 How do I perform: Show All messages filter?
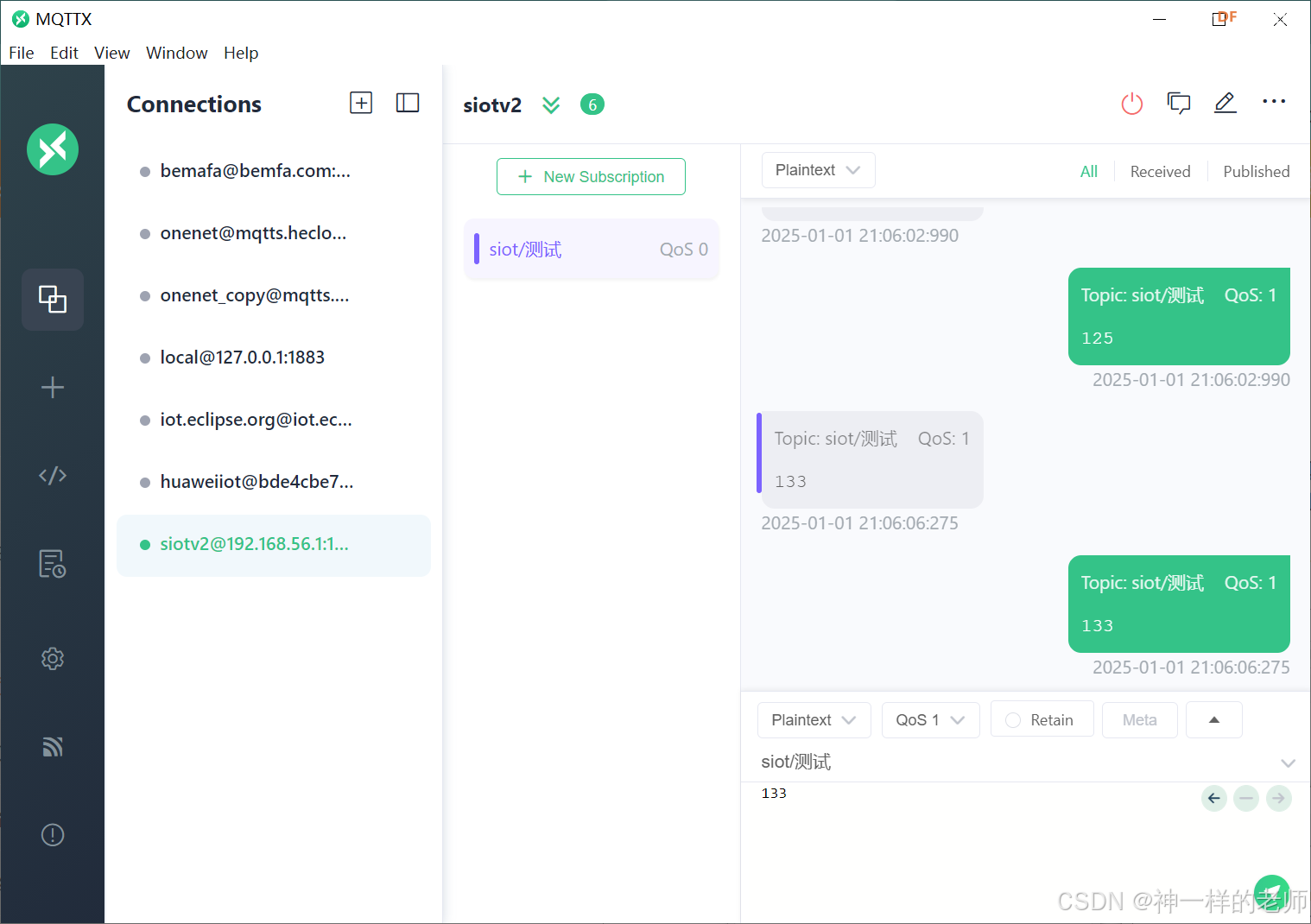(x=1089, y=171)
